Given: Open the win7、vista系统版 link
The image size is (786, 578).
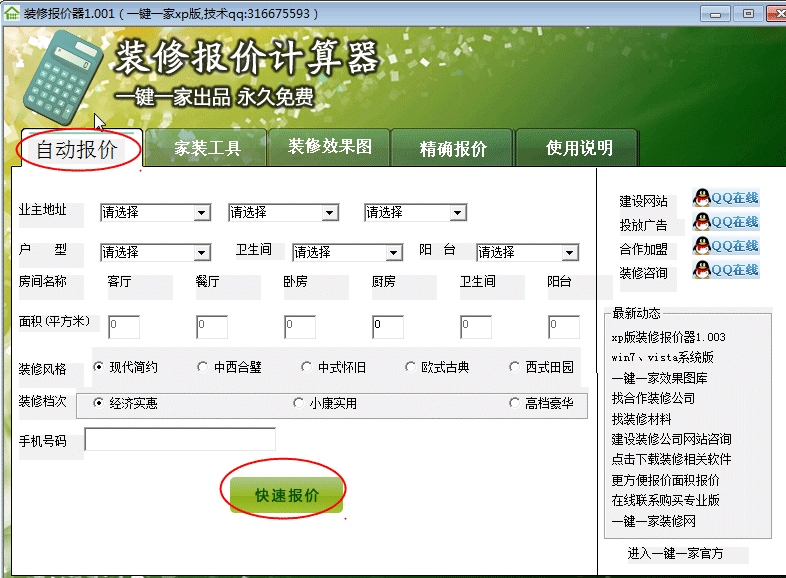Looking at the screenshot, I should pos(662,357).
